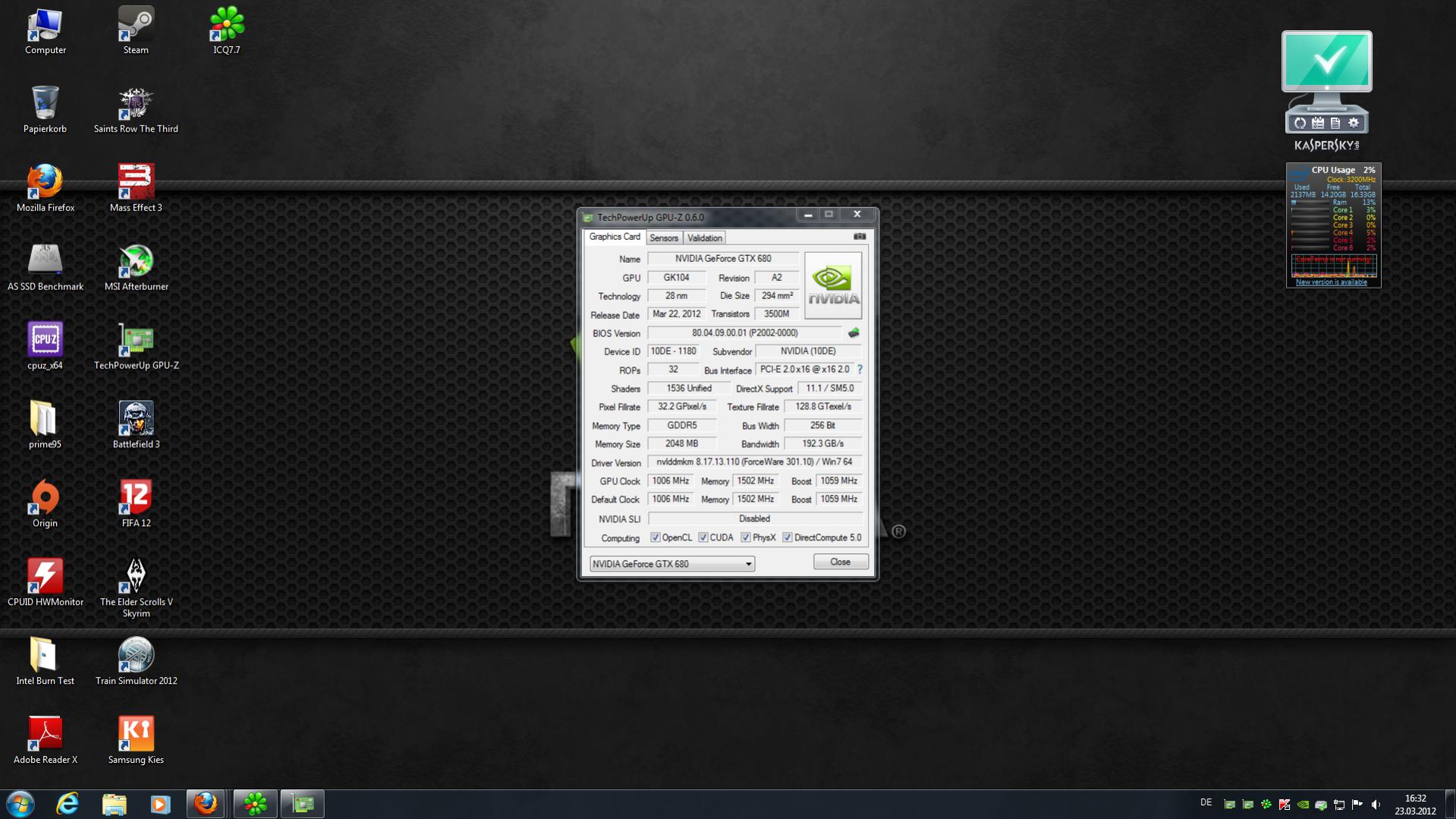Toggle the CUDA checkbox

pos(703,537)
